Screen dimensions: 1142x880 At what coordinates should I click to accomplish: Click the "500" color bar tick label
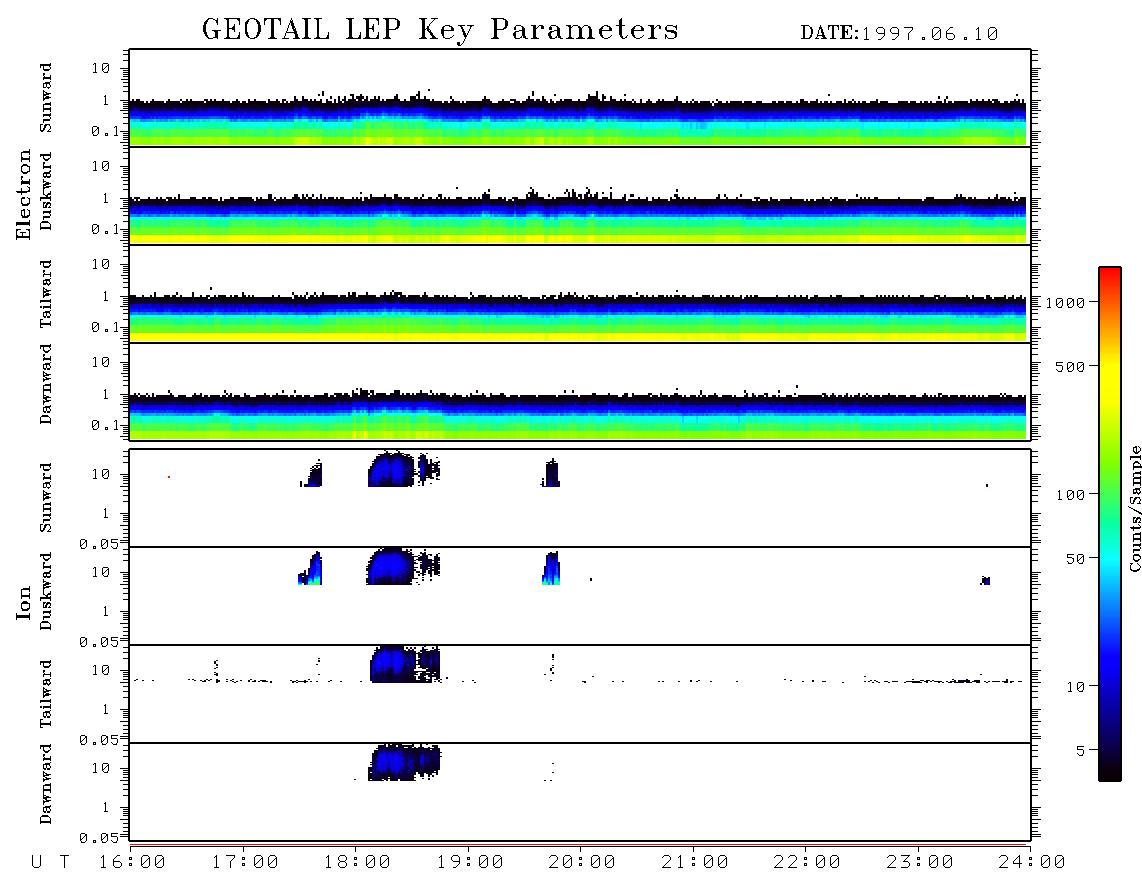coord(1071,366)
